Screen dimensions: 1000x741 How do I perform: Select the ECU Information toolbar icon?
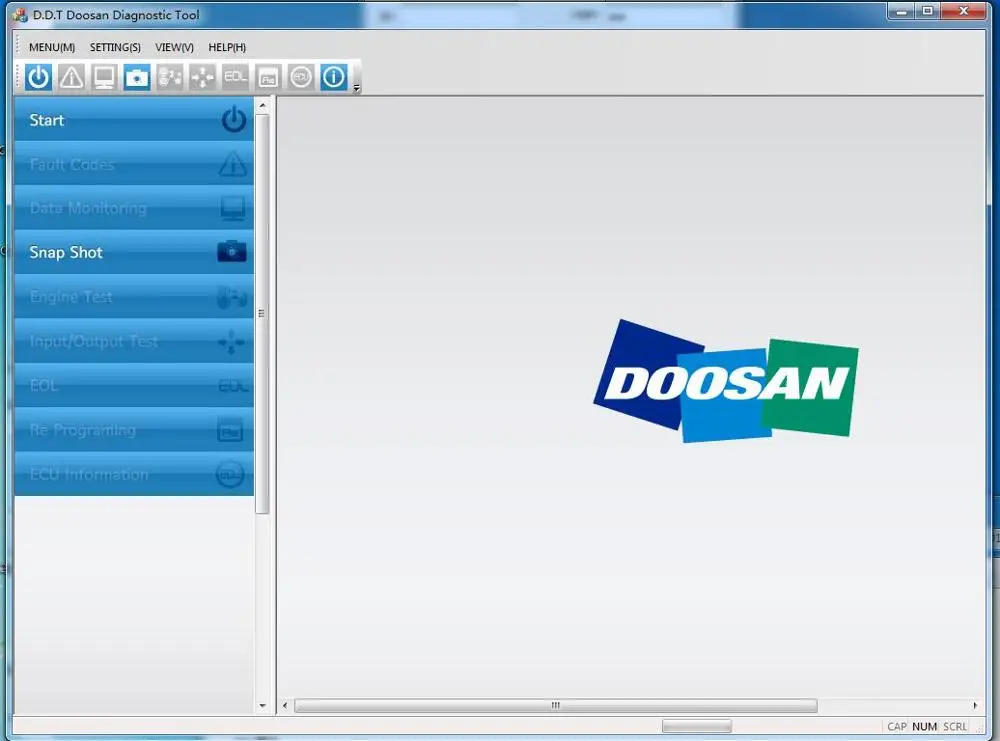[x=300, y=76]
